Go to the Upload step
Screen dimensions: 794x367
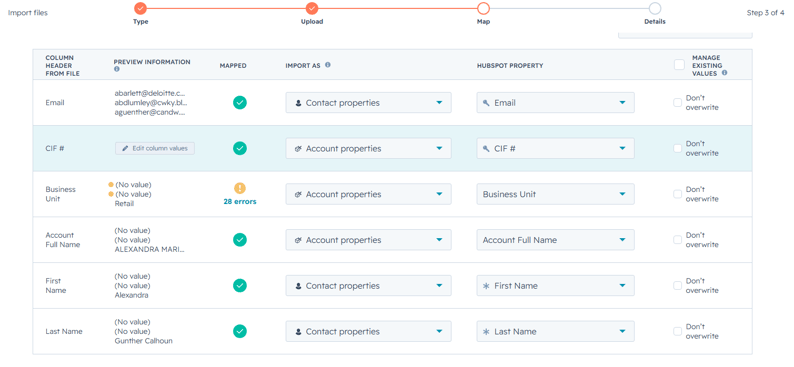tap(312, 8)
